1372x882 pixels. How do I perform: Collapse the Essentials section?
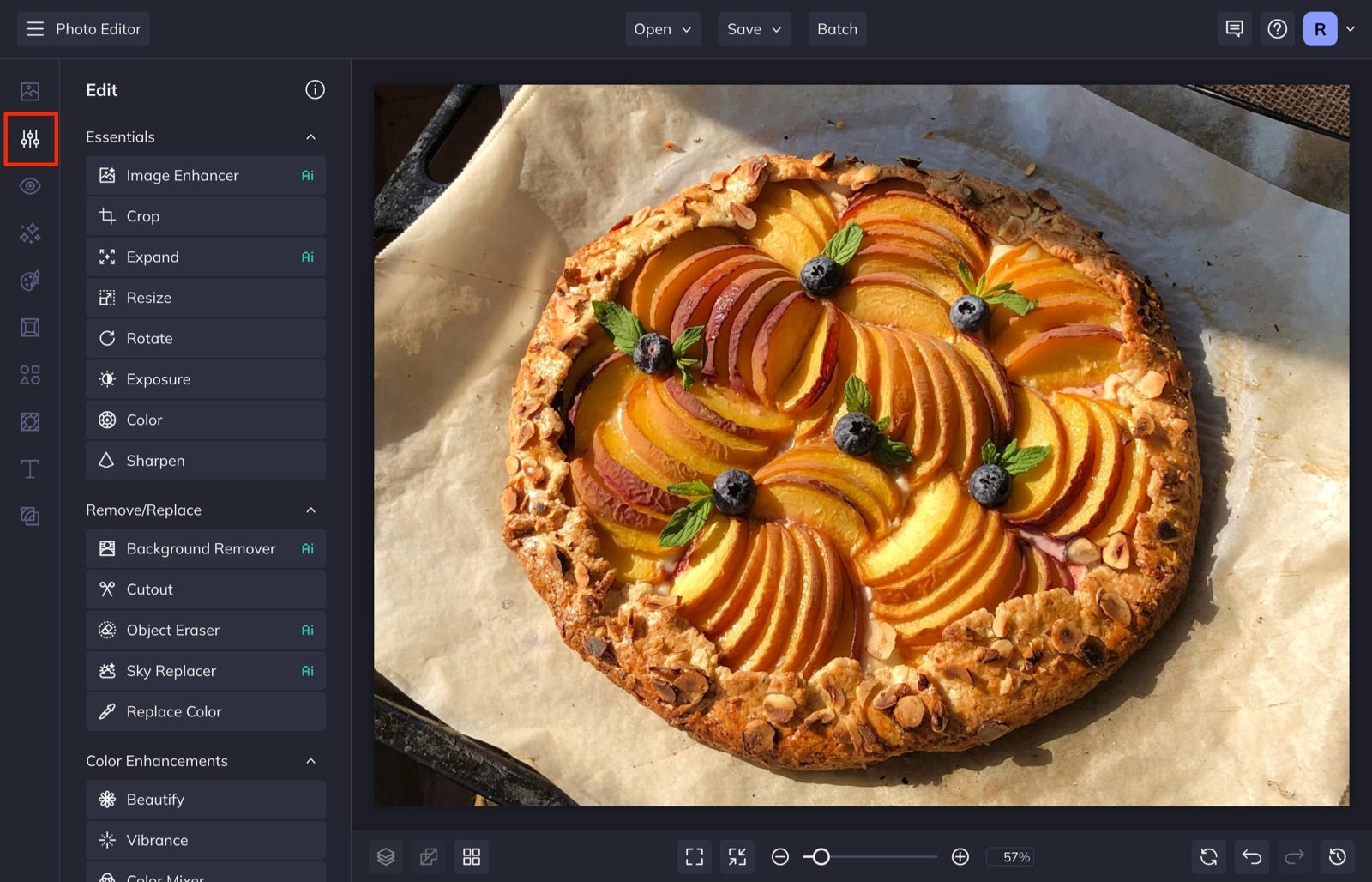point(311,136)
